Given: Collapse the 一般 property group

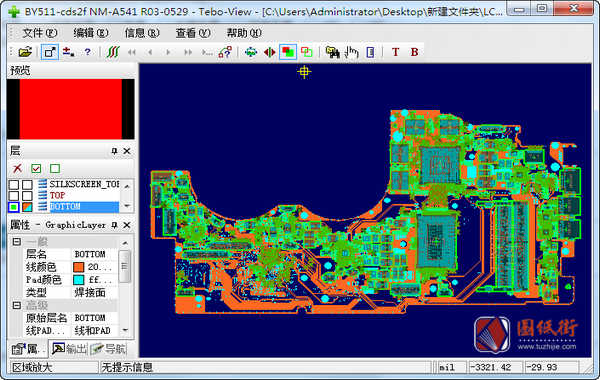Looking at the screenshot, I should (x=16, y=242).
